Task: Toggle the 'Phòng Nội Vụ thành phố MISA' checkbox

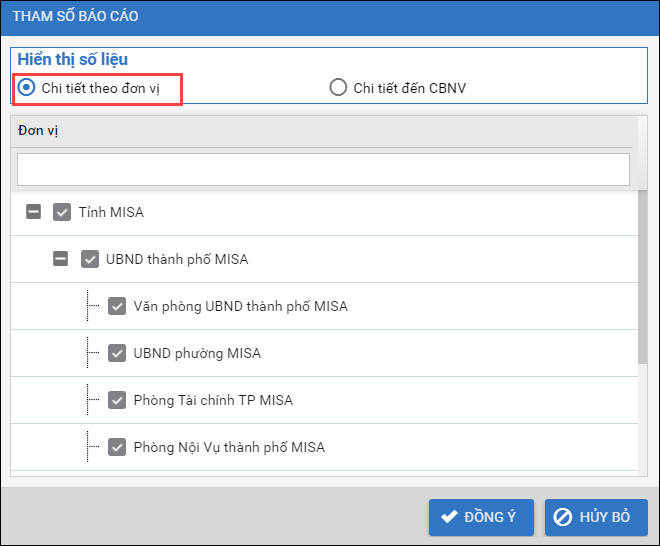Action: point(116,447)
